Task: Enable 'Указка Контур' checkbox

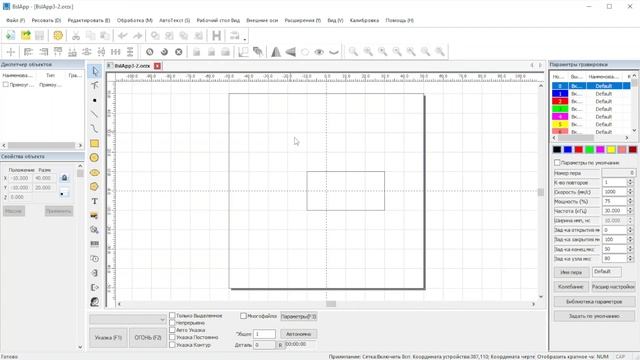Action: click(172, 344)
